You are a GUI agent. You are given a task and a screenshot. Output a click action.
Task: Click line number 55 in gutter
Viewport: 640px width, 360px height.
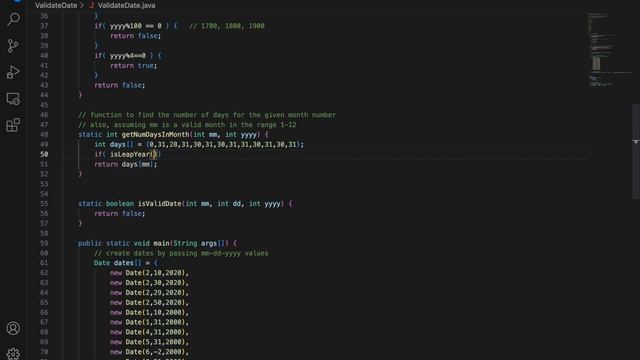[44, 204]
